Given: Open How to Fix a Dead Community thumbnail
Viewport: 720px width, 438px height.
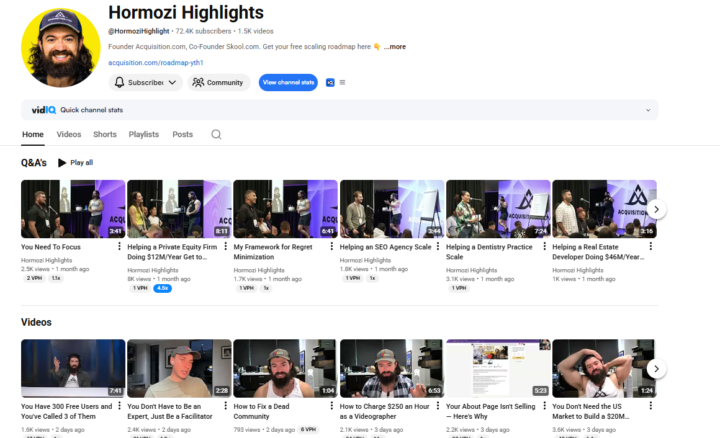Looking at the screenshot, I should point(285,368).
